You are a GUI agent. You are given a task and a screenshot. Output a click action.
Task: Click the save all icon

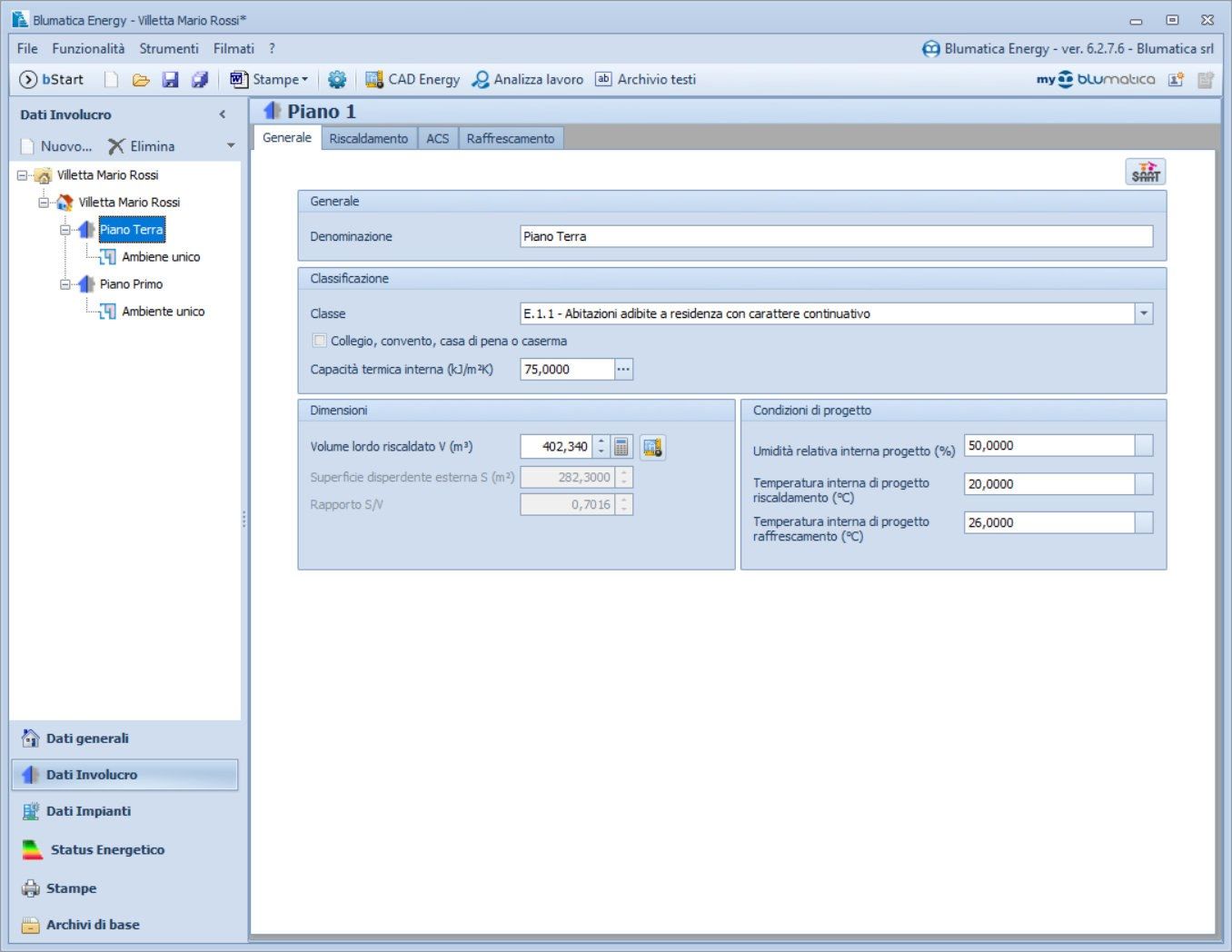point(200,80)
